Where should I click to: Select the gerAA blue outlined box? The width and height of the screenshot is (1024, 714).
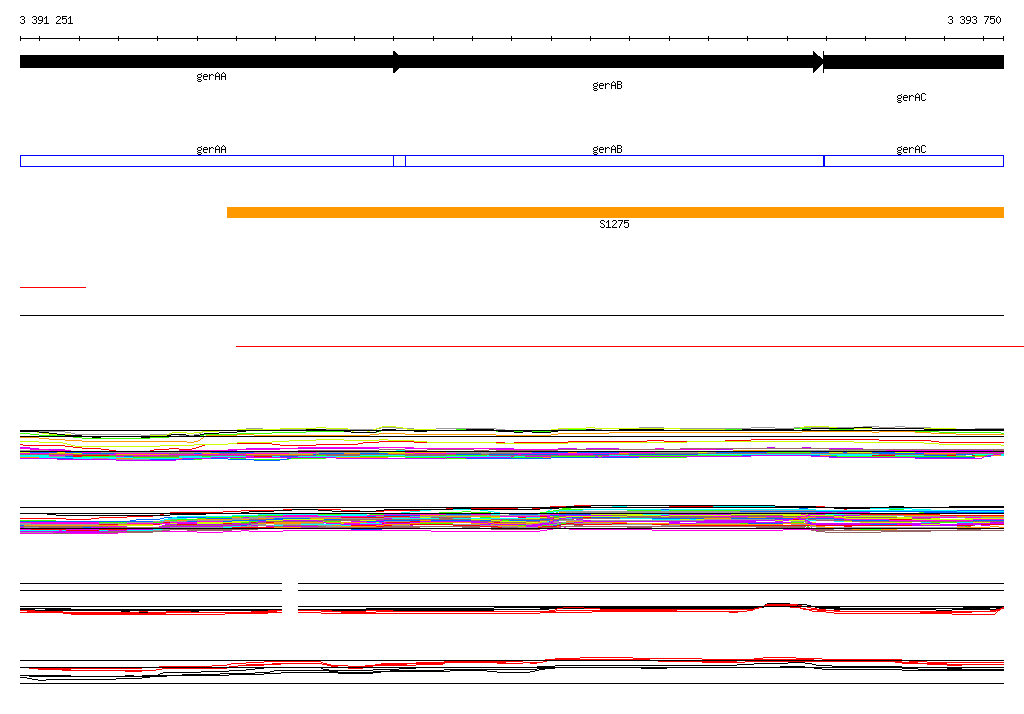click(207, 161)
